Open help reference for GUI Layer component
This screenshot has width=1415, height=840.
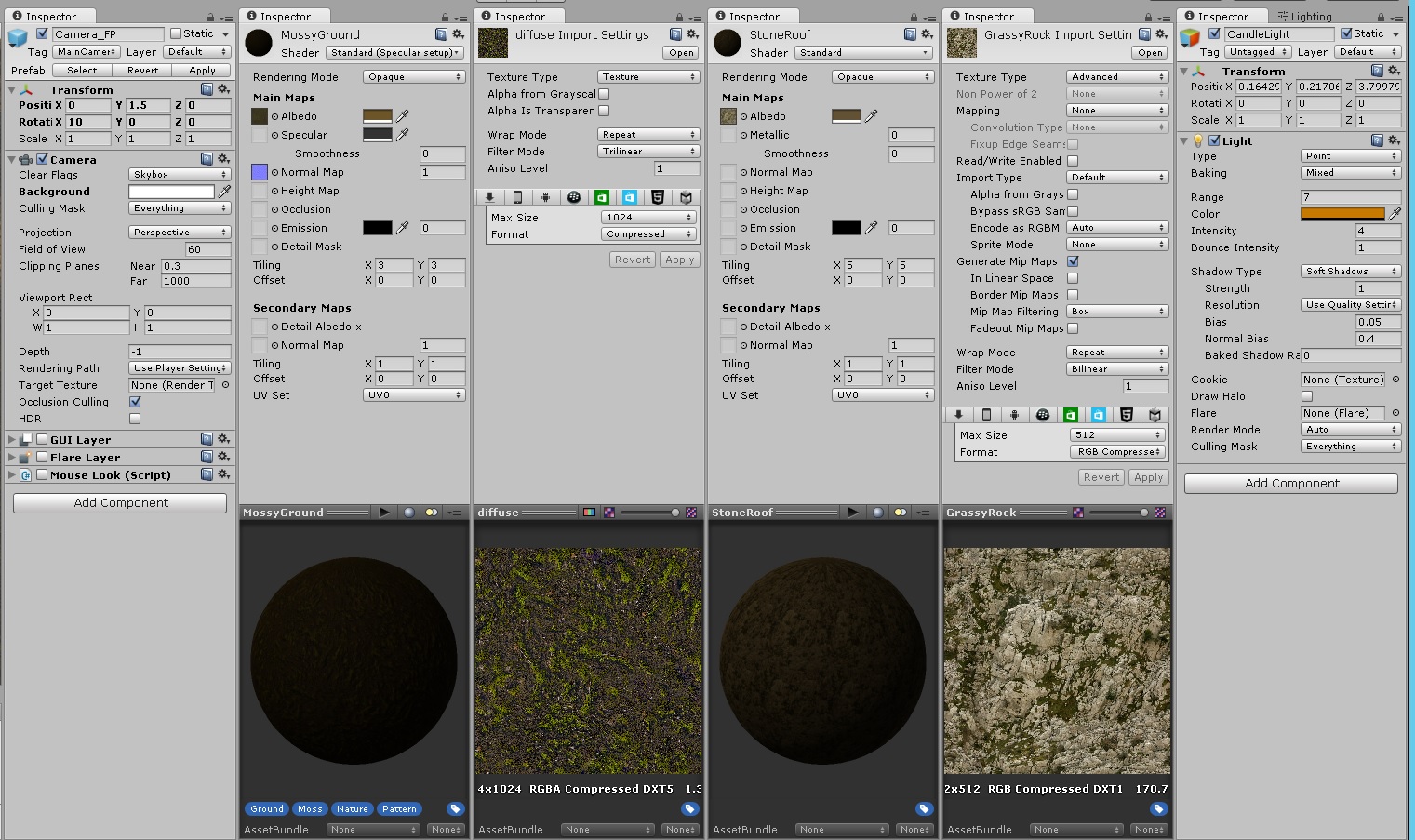click(x=207, y=439)
